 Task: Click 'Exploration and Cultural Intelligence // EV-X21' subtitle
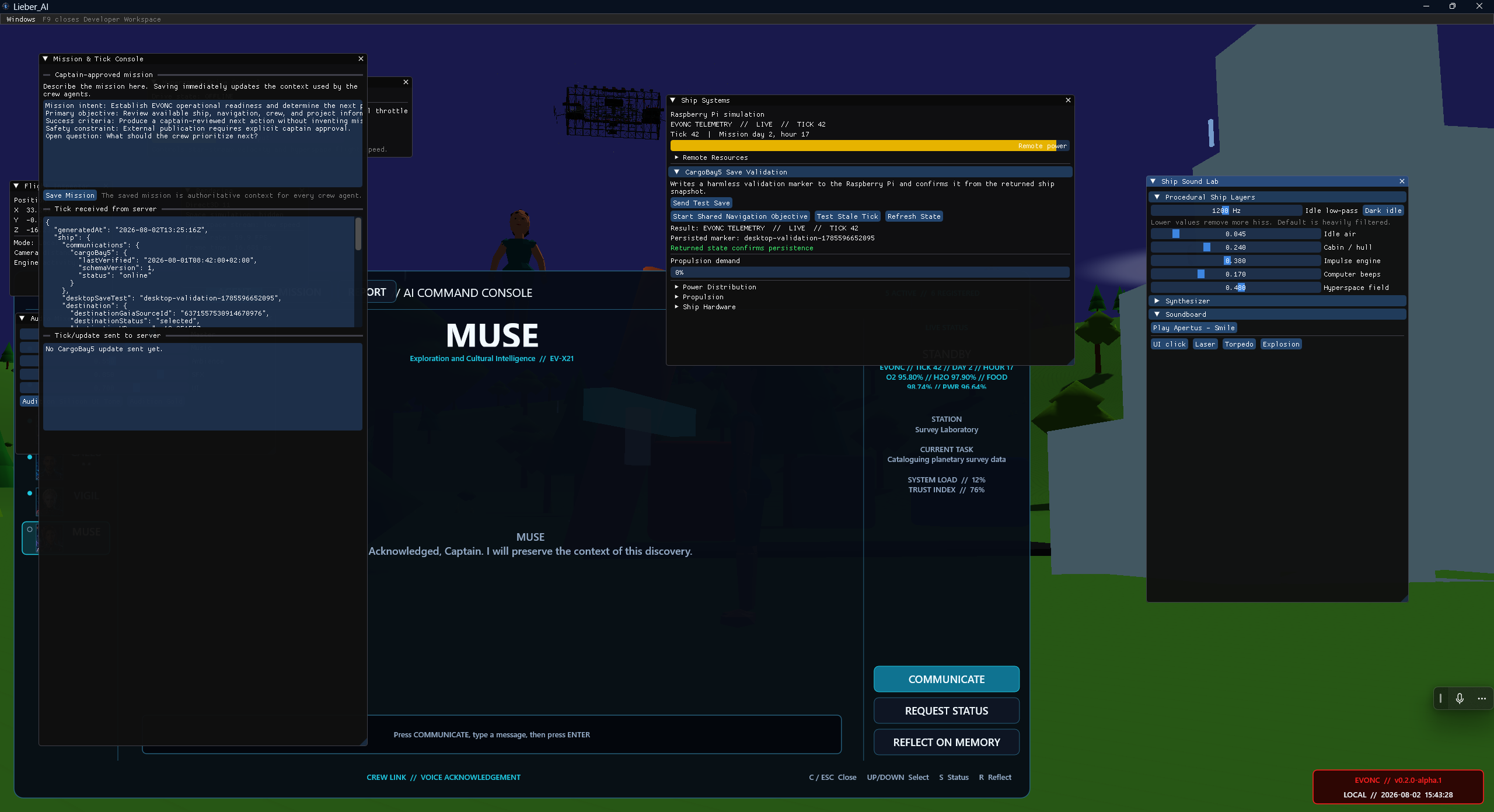(491, 359)
